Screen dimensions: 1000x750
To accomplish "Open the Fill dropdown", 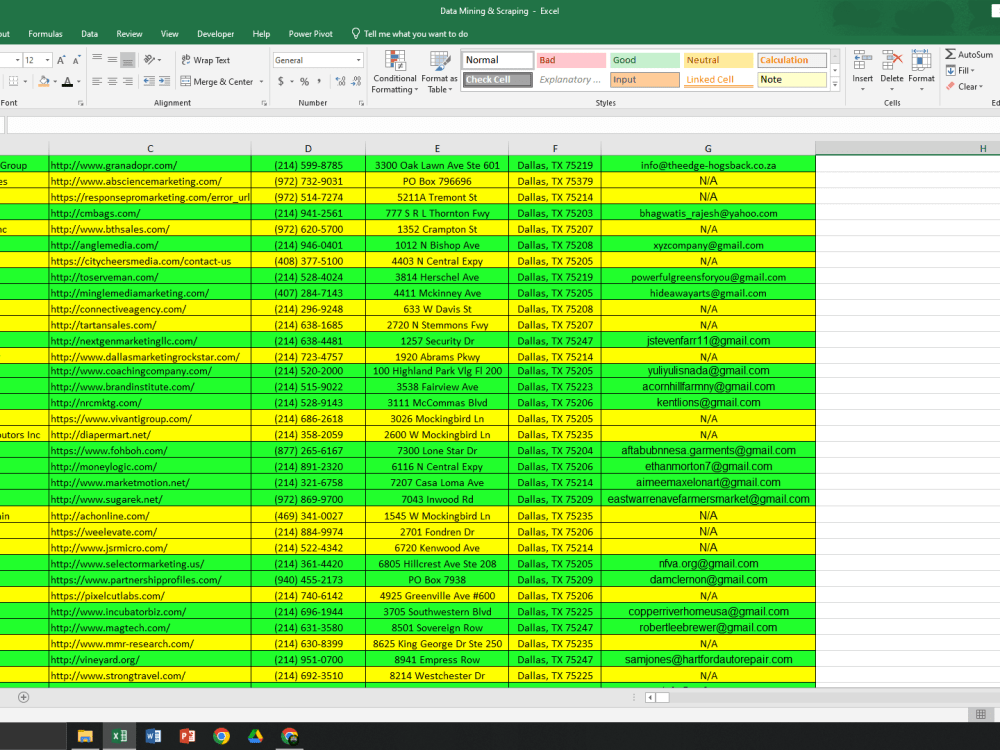I will tap(960, 70).
